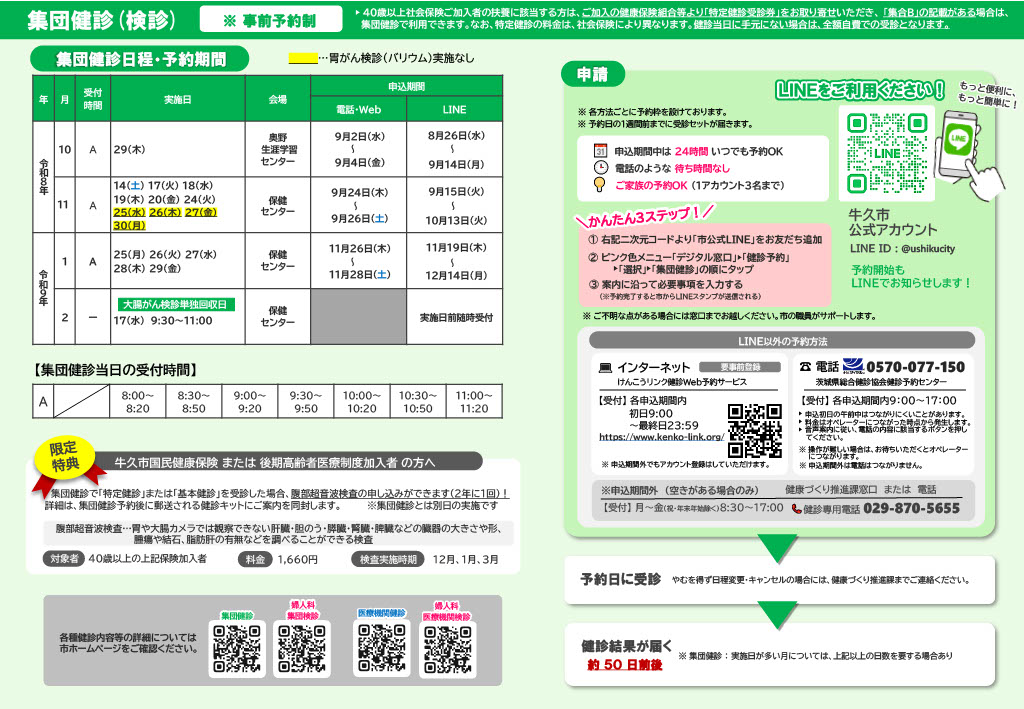Click the QR code labeled 集団健診
This screenshot has width=1024, height=709.
tap(237, 649)
